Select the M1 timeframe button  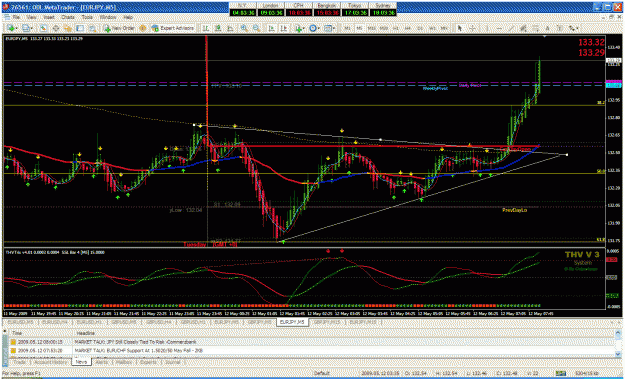(348, 28)
